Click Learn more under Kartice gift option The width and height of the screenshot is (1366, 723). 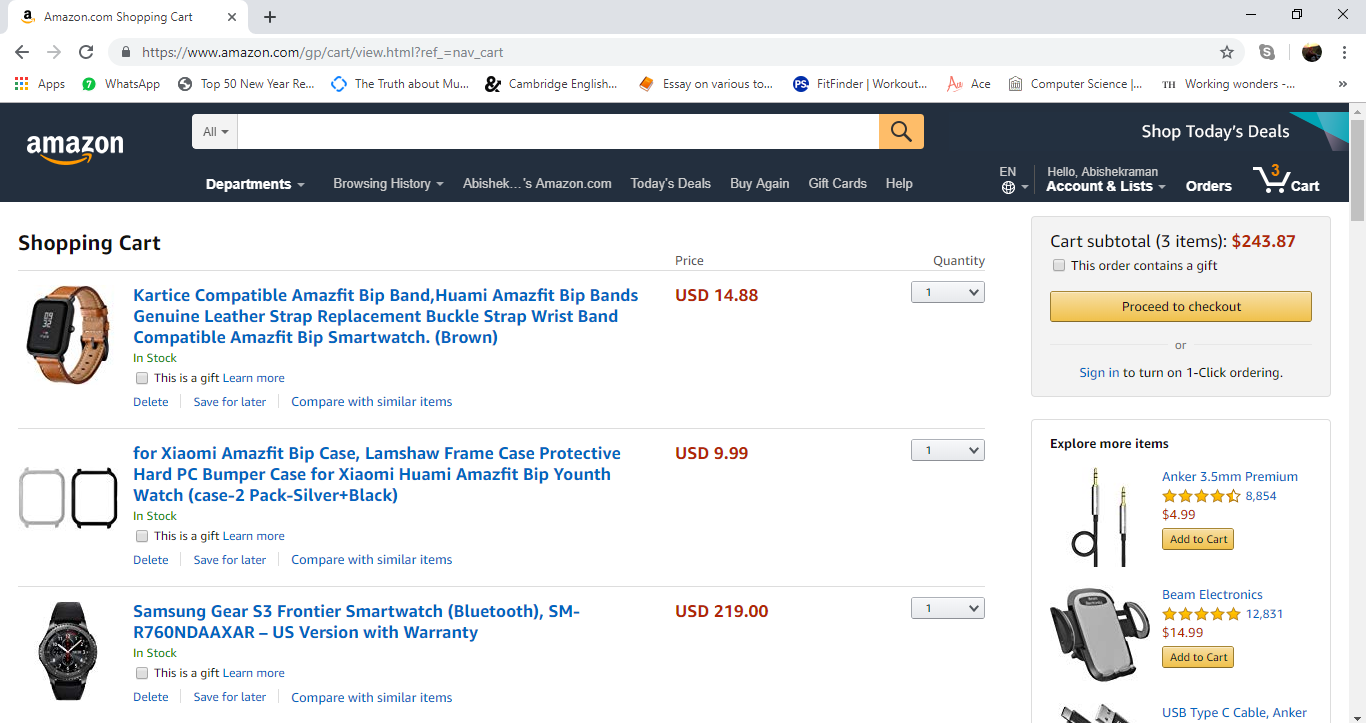coord(254,378)
